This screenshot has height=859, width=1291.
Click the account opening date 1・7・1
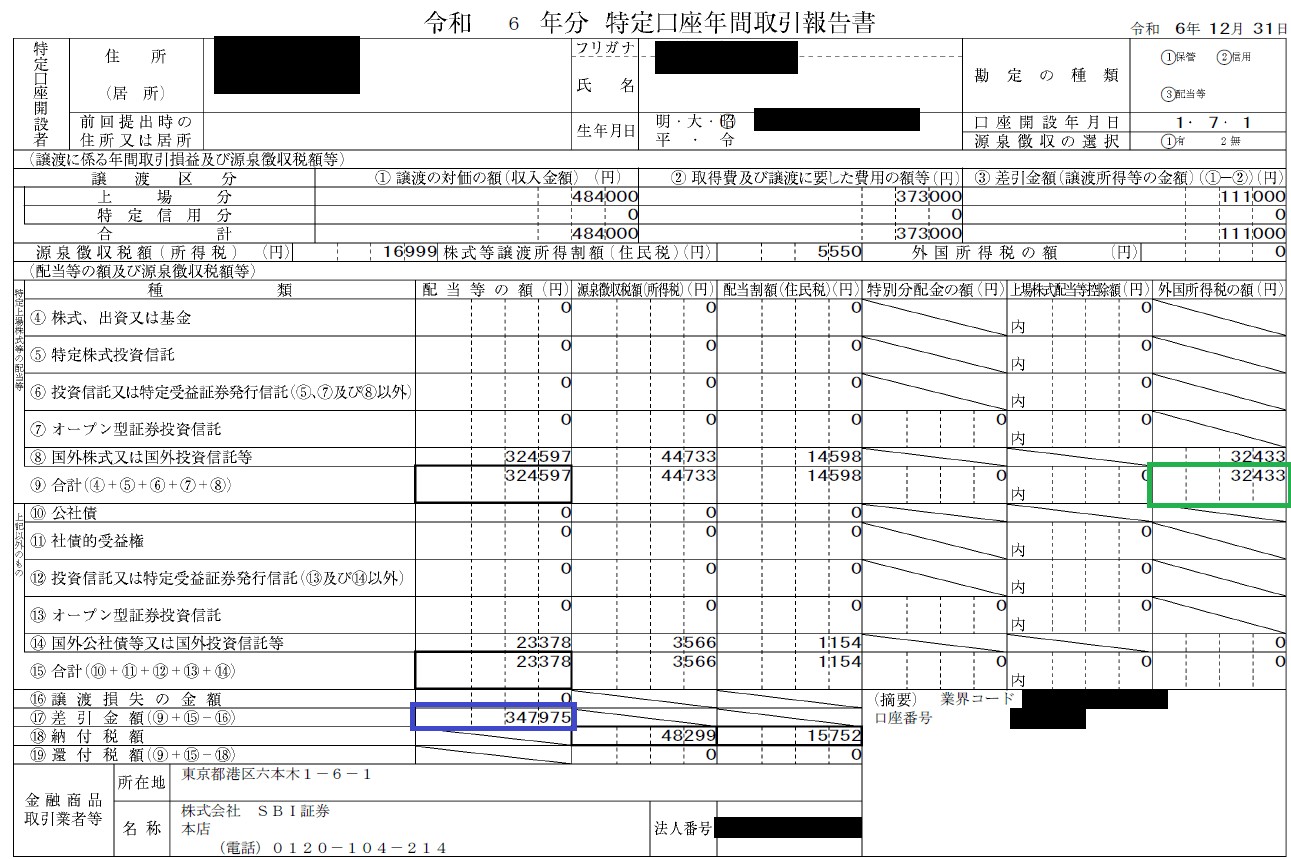tap(1216, 122)
